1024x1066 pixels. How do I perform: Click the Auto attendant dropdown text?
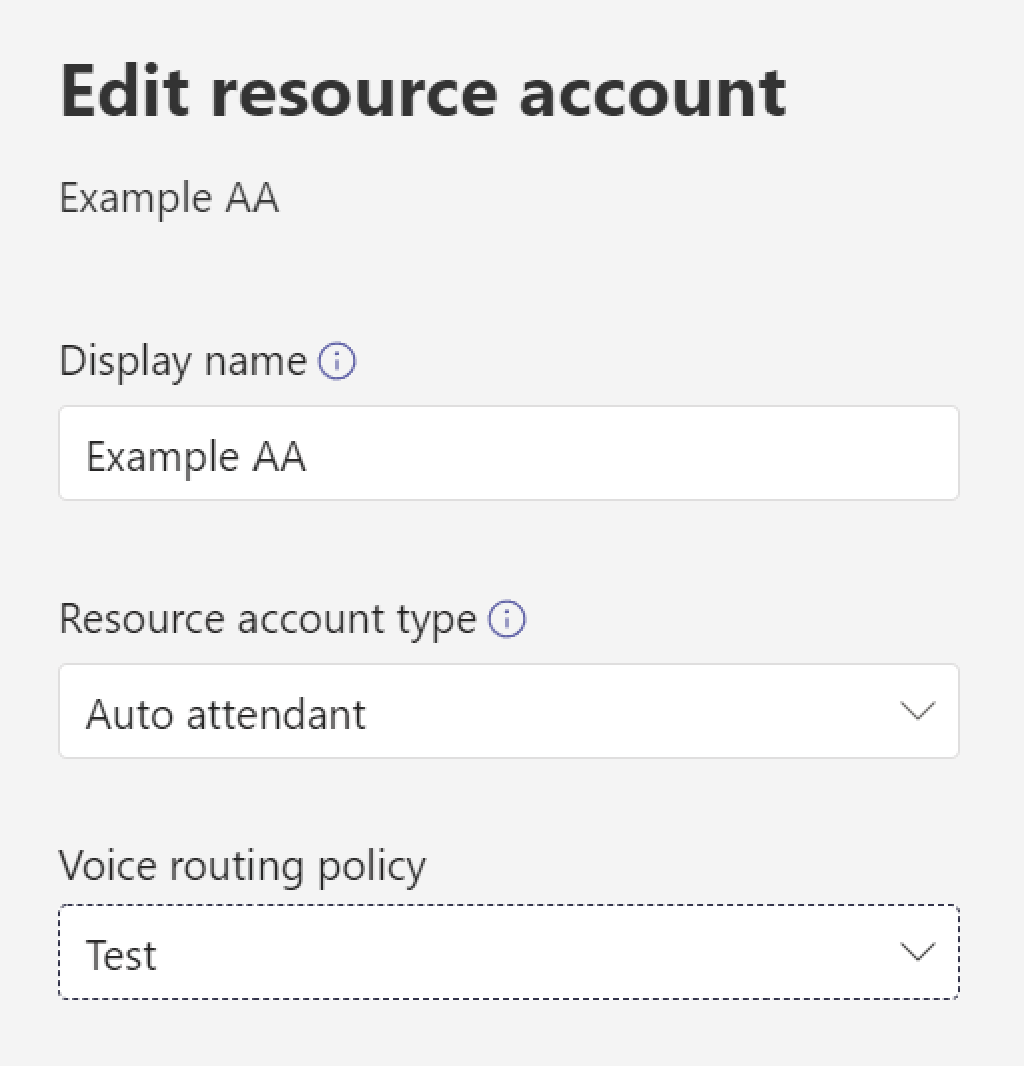coord(226,713)
